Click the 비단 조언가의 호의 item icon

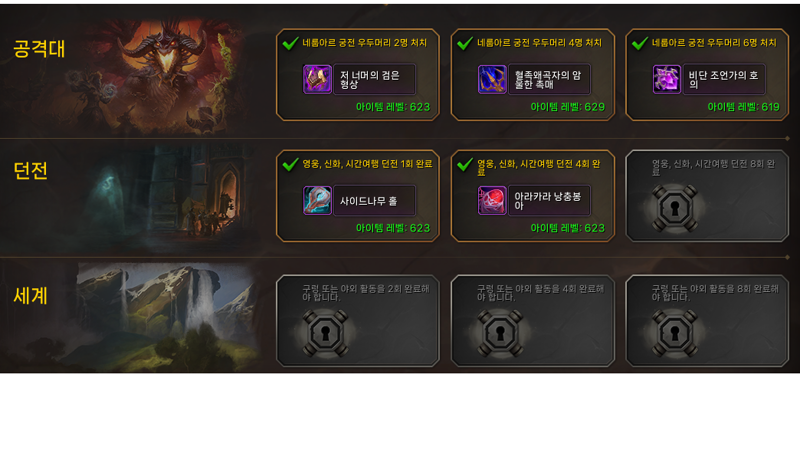coord(667,79)
